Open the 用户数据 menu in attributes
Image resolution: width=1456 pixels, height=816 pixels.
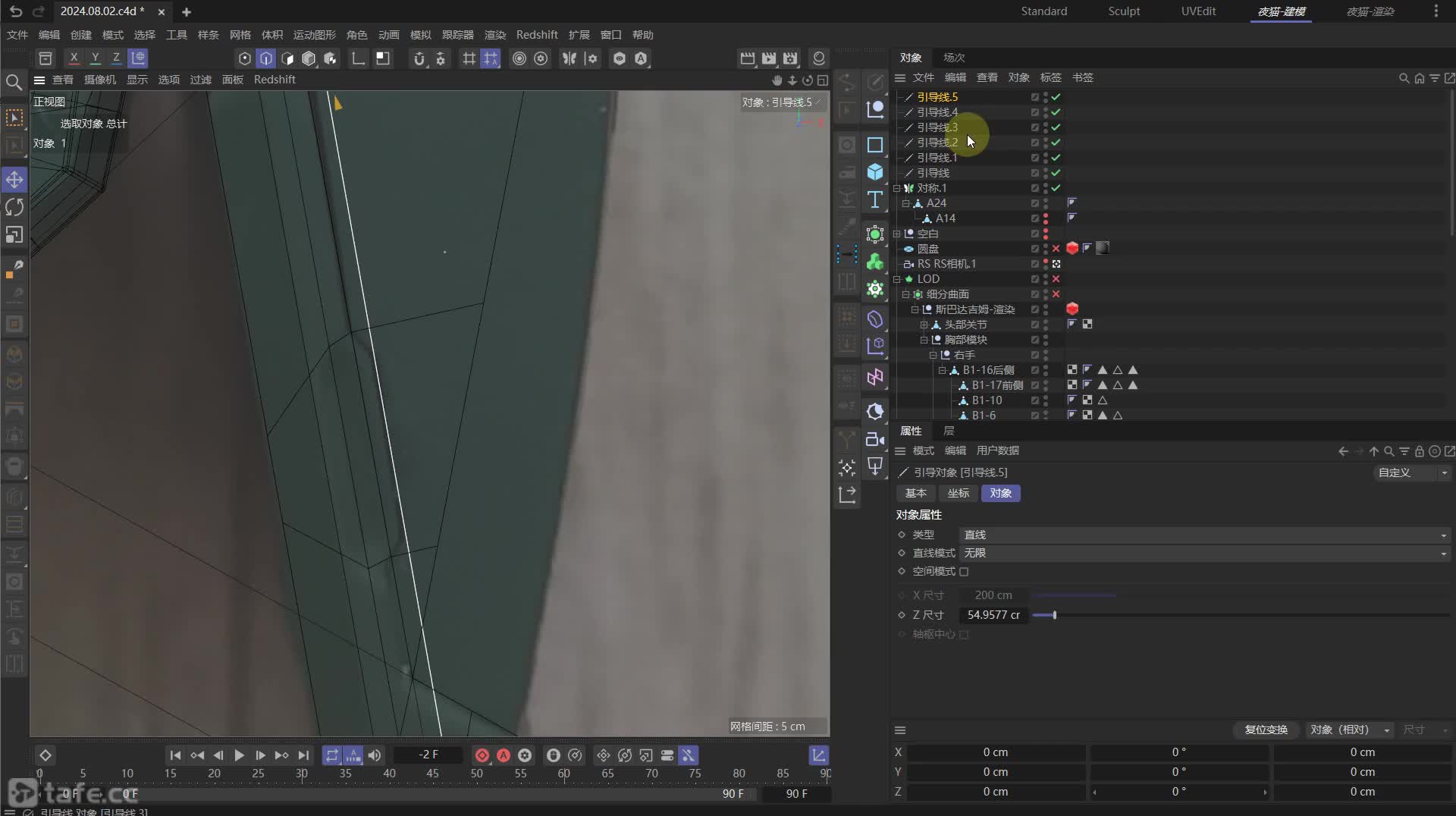(997, 450)
